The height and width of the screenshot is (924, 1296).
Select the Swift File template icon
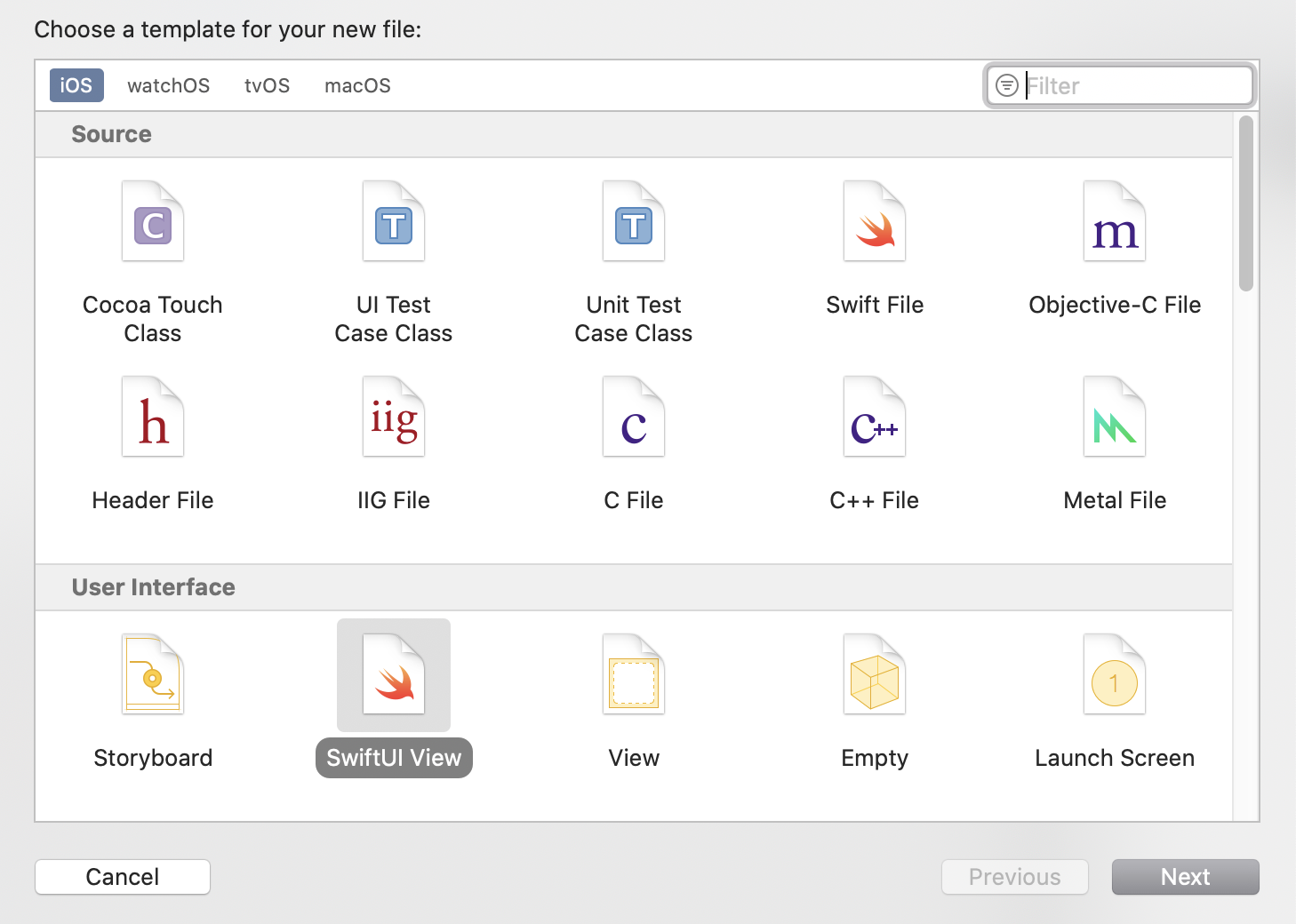tap(875, 221)
